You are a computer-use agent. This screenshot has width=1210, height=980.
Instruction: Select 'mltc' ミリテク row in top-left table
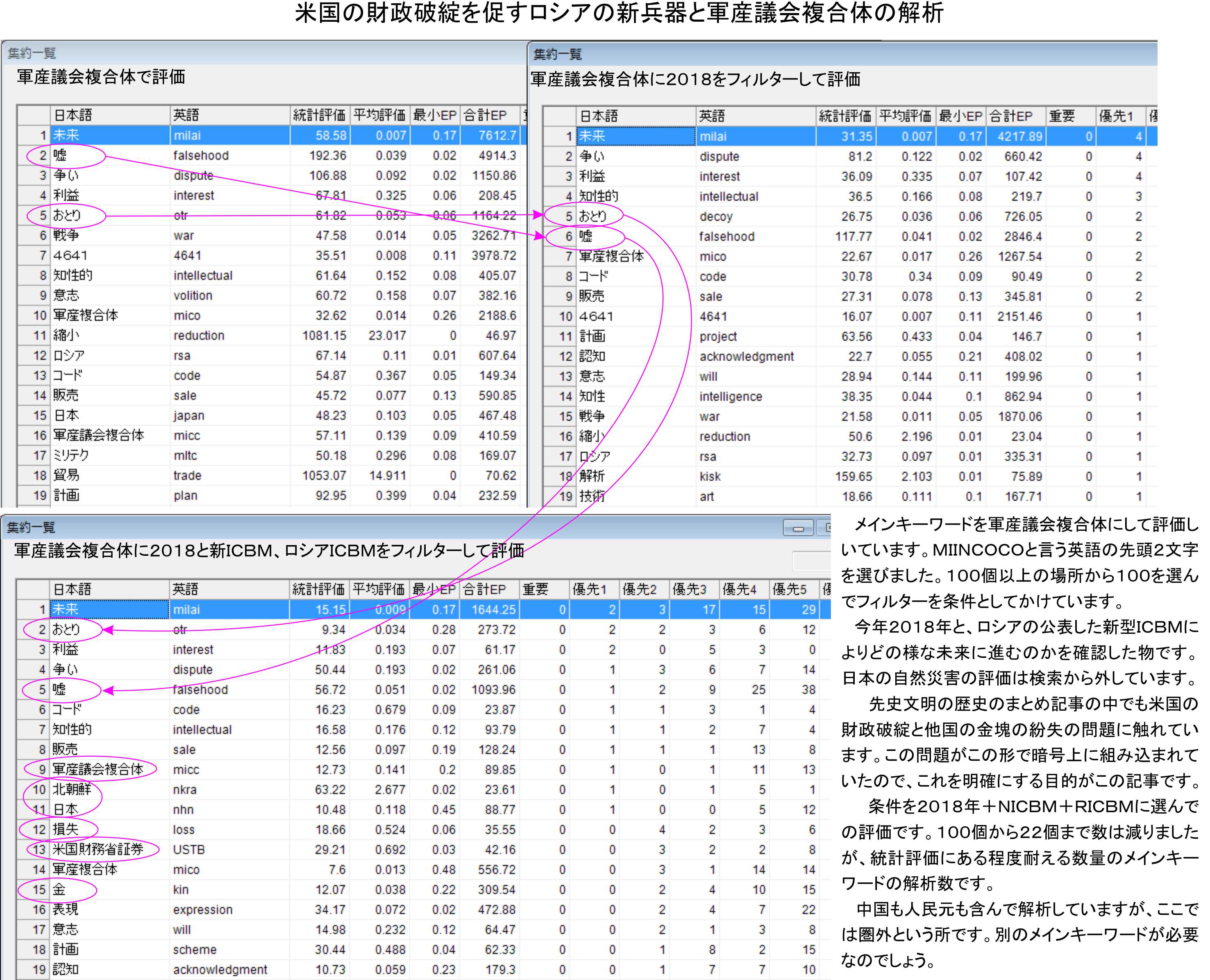[x=272, y=456]
